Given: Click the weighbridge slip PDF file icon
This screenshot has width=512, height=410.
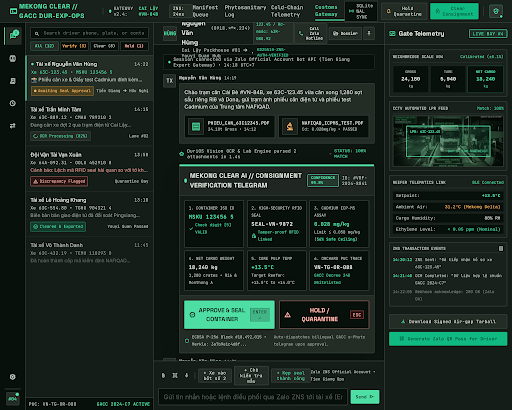Looking at the screenshot, I should [x=196, y=126].
